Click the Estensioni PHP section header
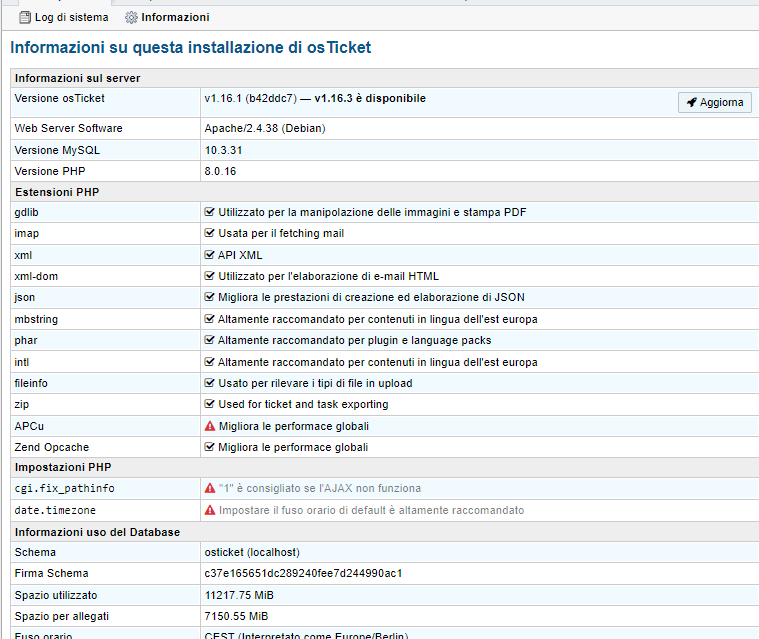This screenshot has width=759, height=639. (x=57, y=192)
